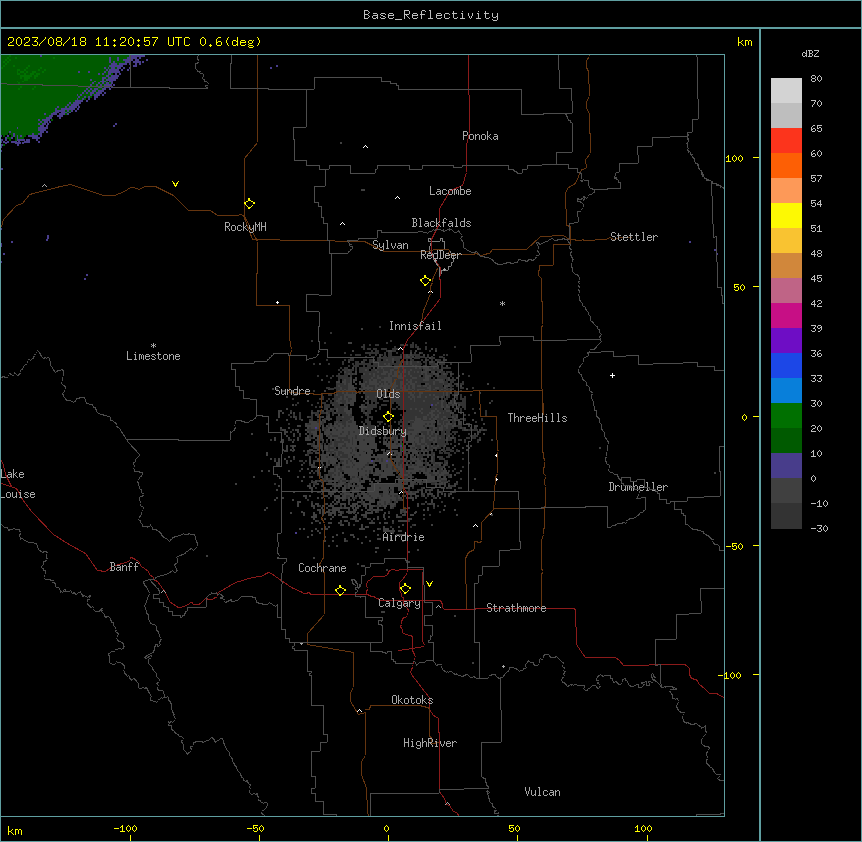Click the -100 tick on bottom axis

coord(125,828)
